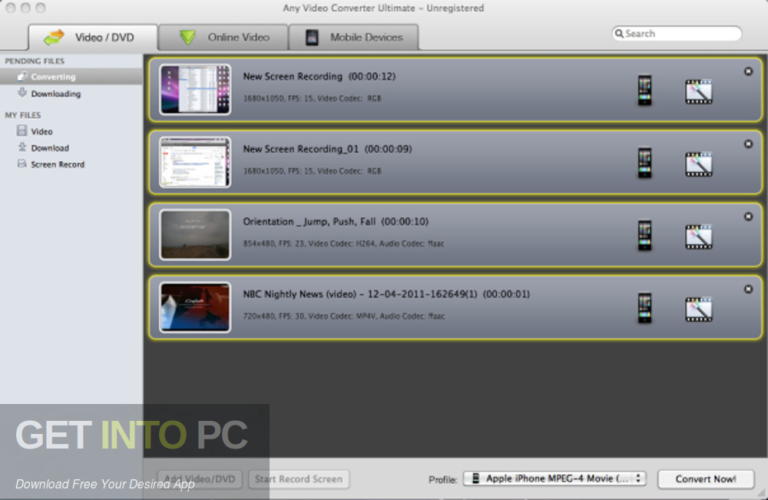This screenshot has height=500, width=768.
Task: Click thumbnail of New Screen Recording_01
Action: point(195,162)
